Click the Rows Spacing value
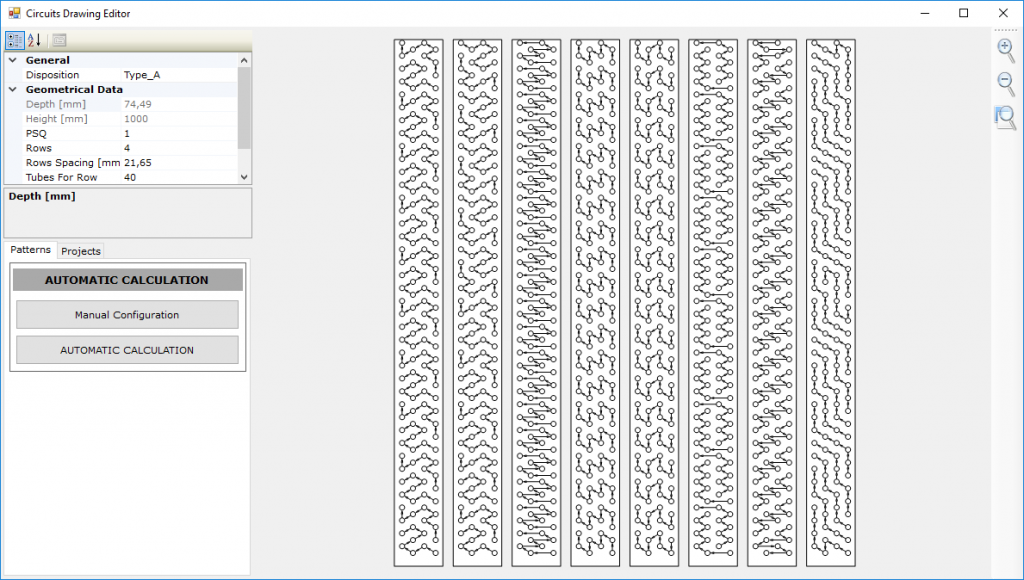This screenshot has width=1024, height=580. pyautogui.click(x=178, y=162)
